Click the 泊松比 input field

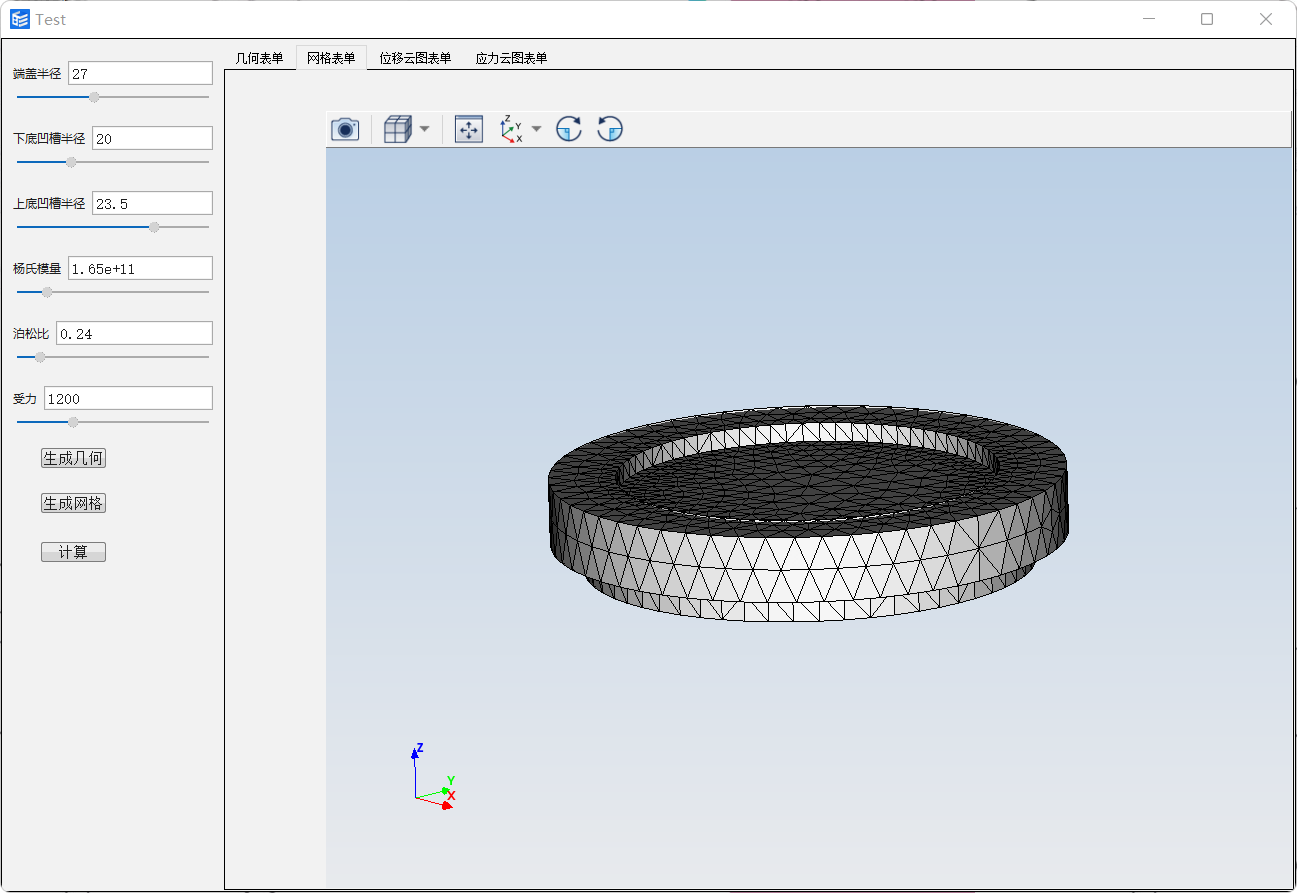tap(134, 333)
